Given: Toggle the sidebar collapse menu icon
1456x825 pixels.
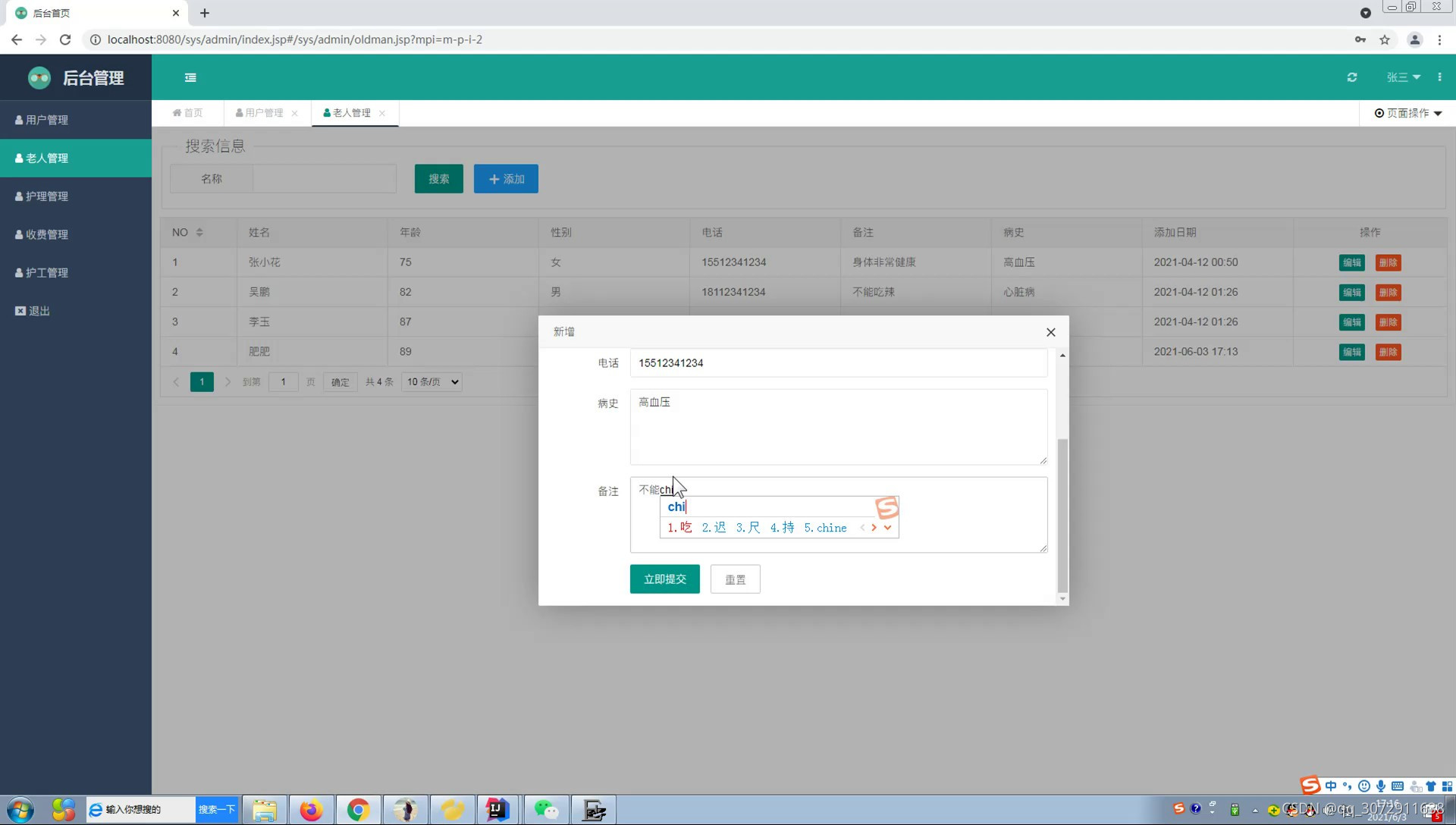Looking at the screenshot, I should [190, 77].
